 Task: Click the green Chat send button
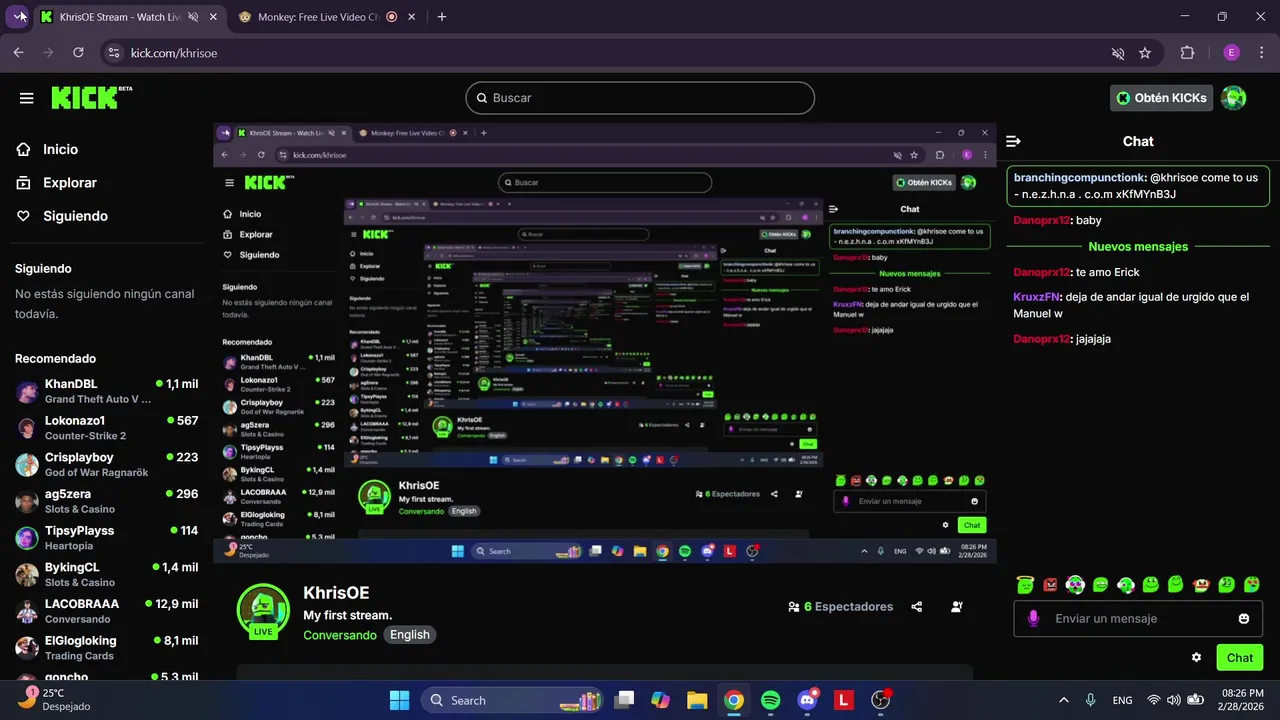1240,657
